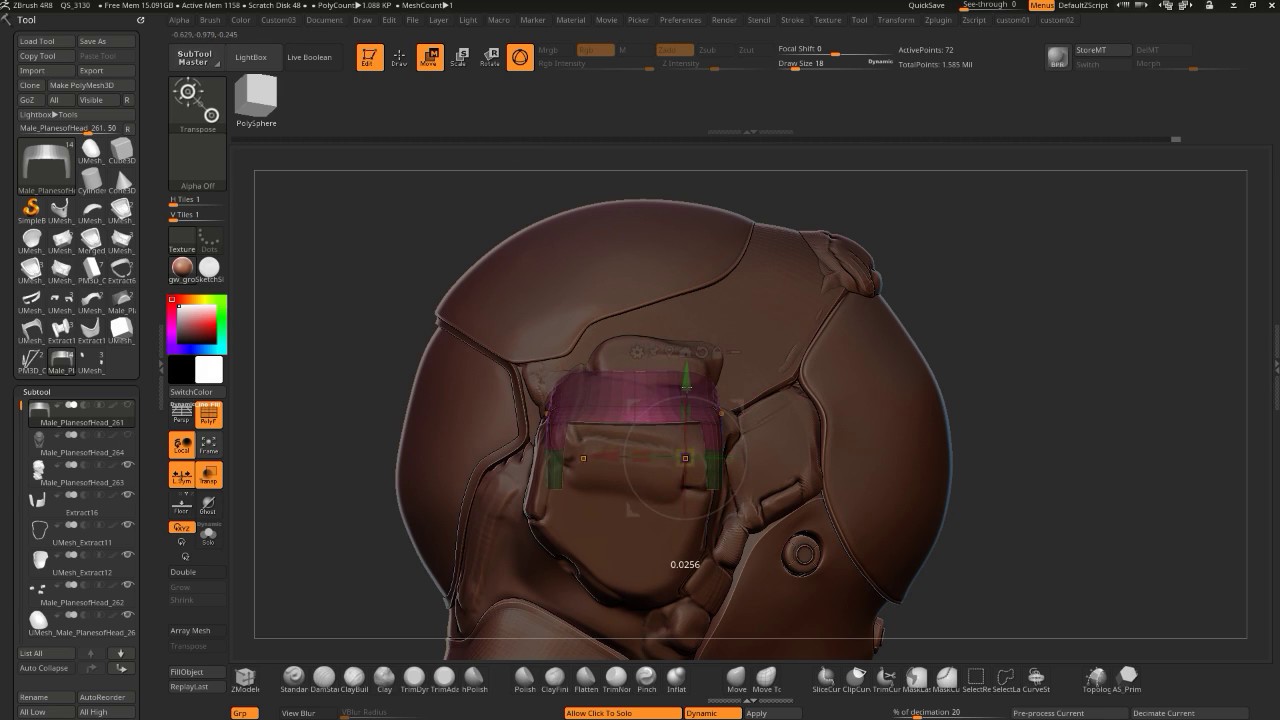The height and width of the screenshot is (720, 1280).
Task: Open the Transpose brush thumbnail
Action: tap(197, 105)
